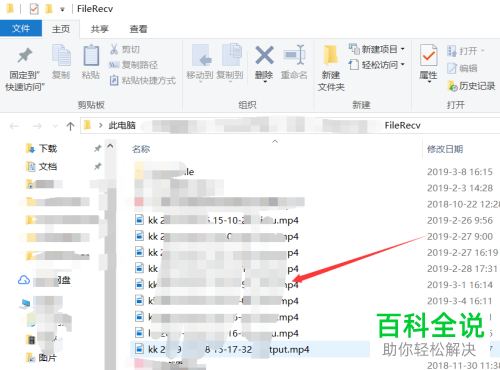Click This PC (此电脑) in address bar
Screen dimensions: 500x370
pyautogui.click(x=122, y=125)
